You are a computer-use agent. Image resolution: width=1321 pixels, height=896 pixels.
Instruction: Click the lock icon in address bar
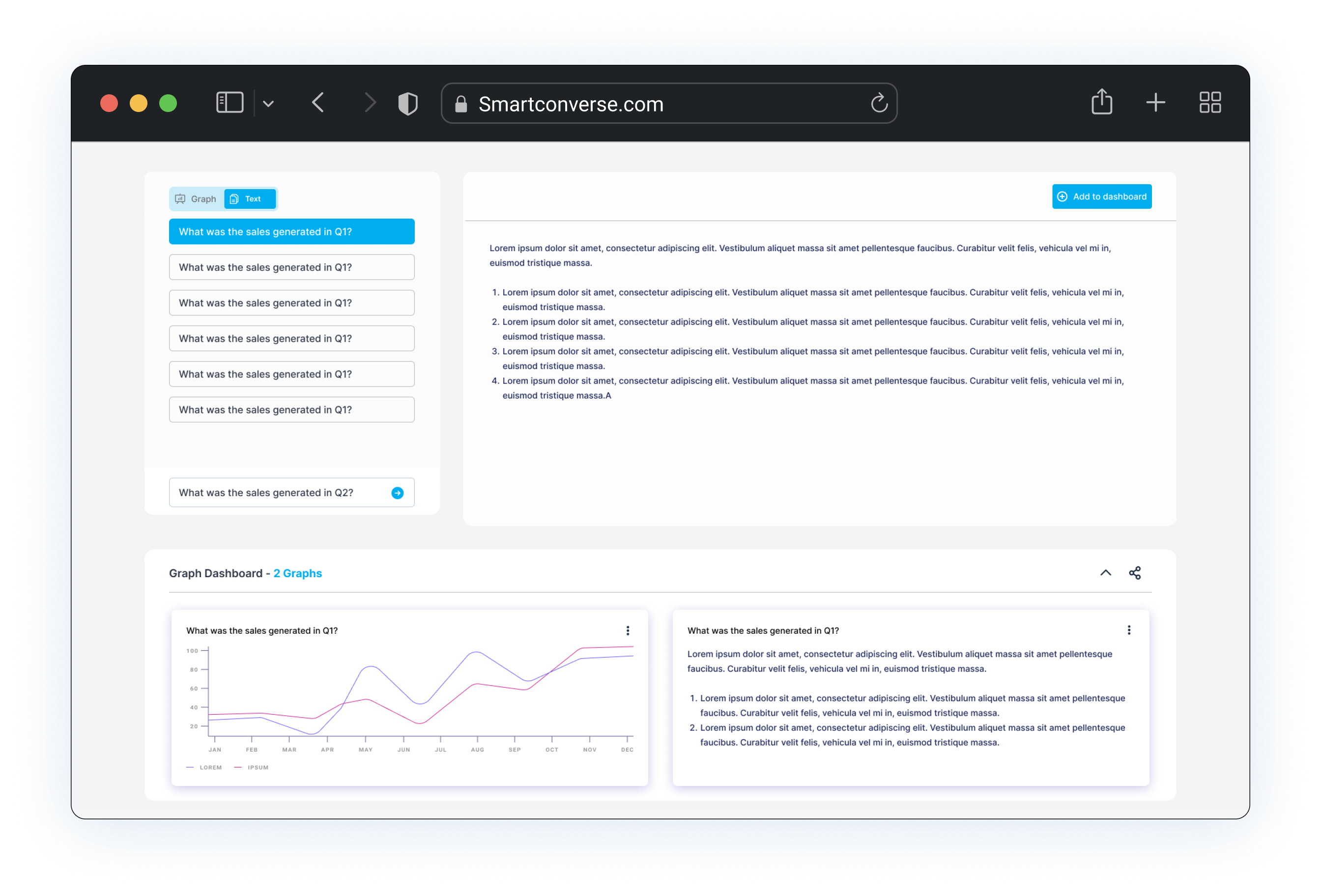(x=461, y=104)
